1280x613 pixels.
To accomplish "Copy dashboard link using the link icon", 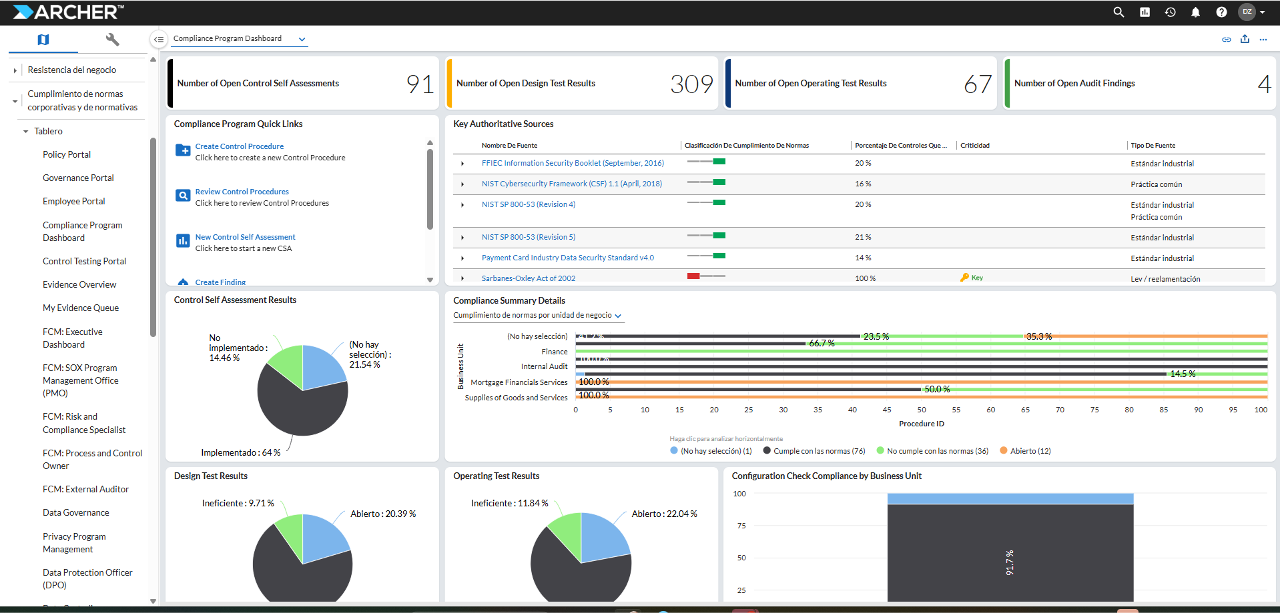I will click(1226, 38).
